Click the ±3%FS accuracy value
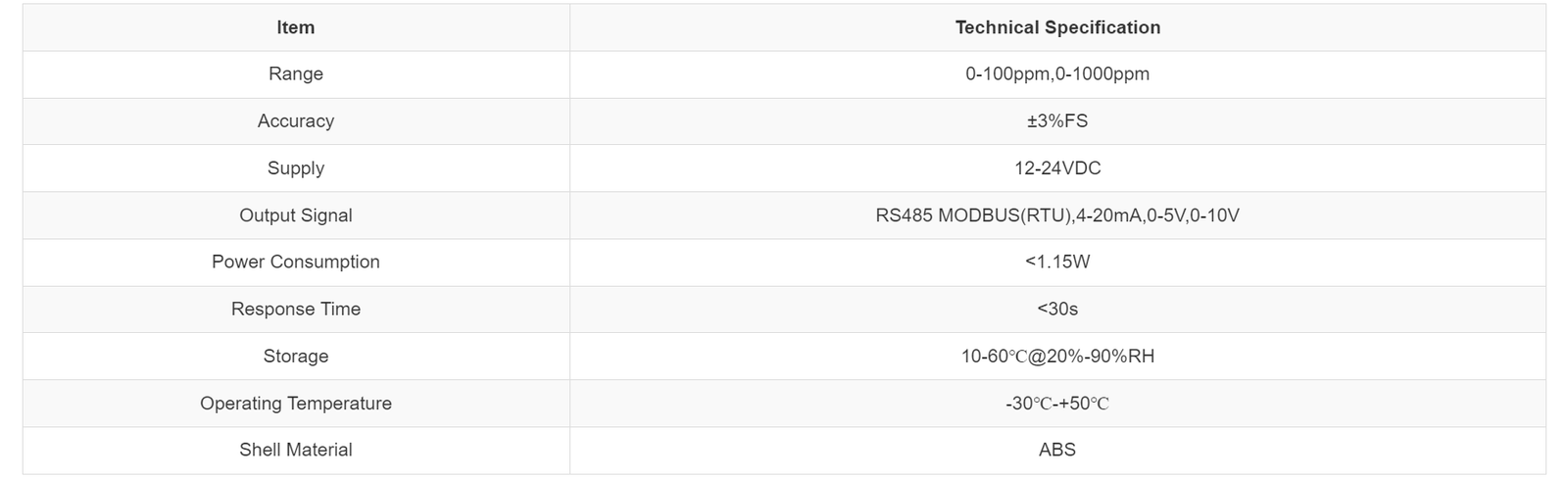 tap(1057, 120)
